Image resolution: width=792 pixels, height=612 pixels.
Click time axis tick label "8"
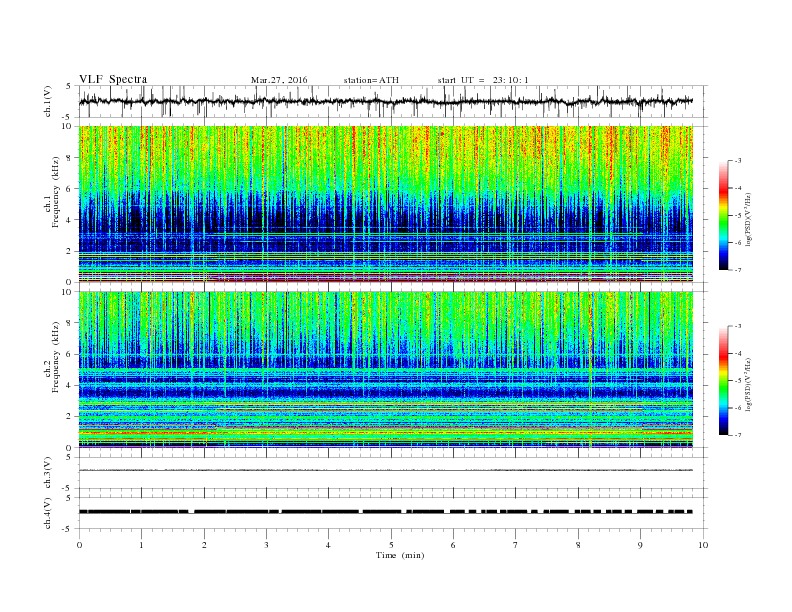click(578, 545)
